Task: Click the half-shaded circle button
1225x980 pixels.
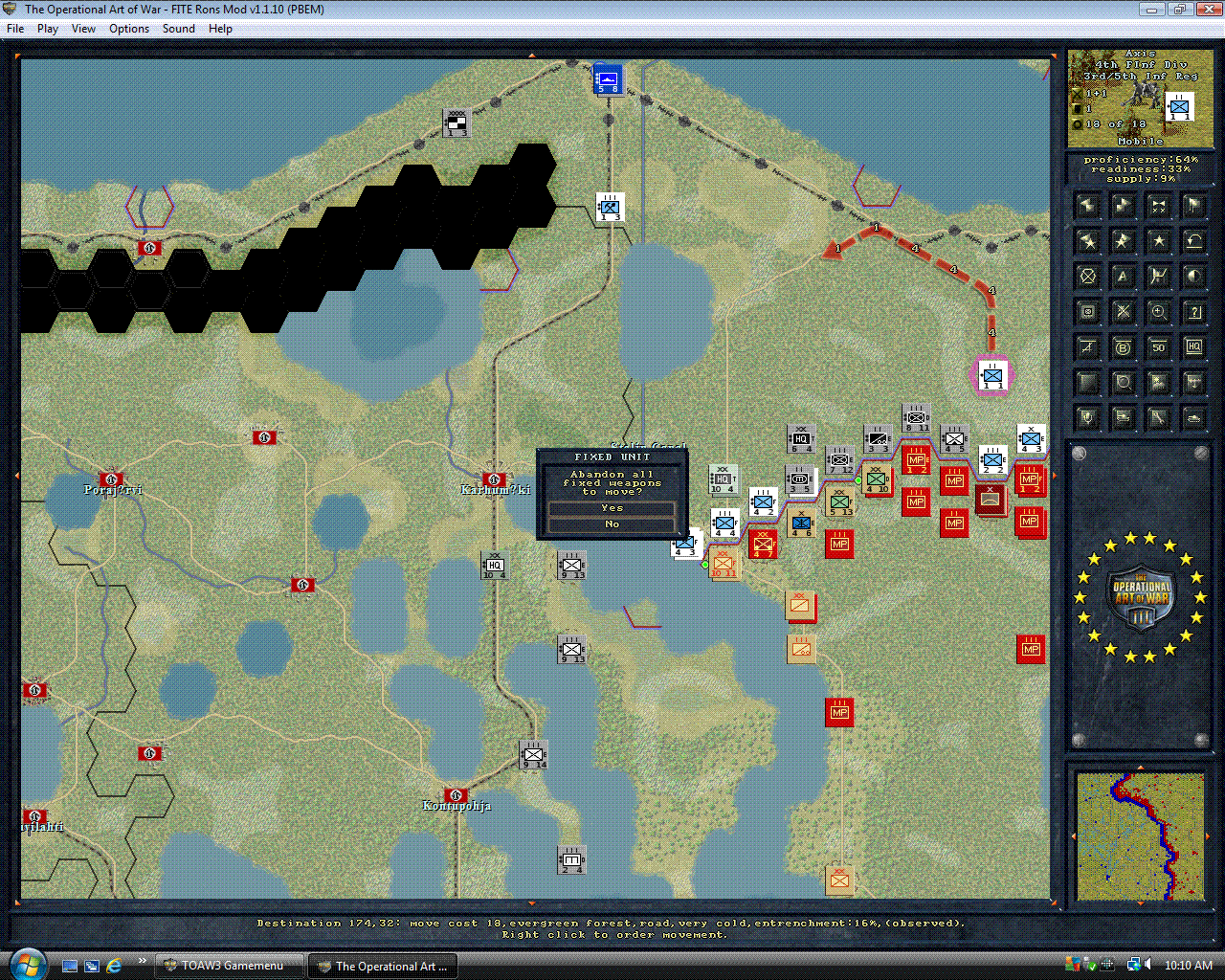Action: pos(1193,277)
